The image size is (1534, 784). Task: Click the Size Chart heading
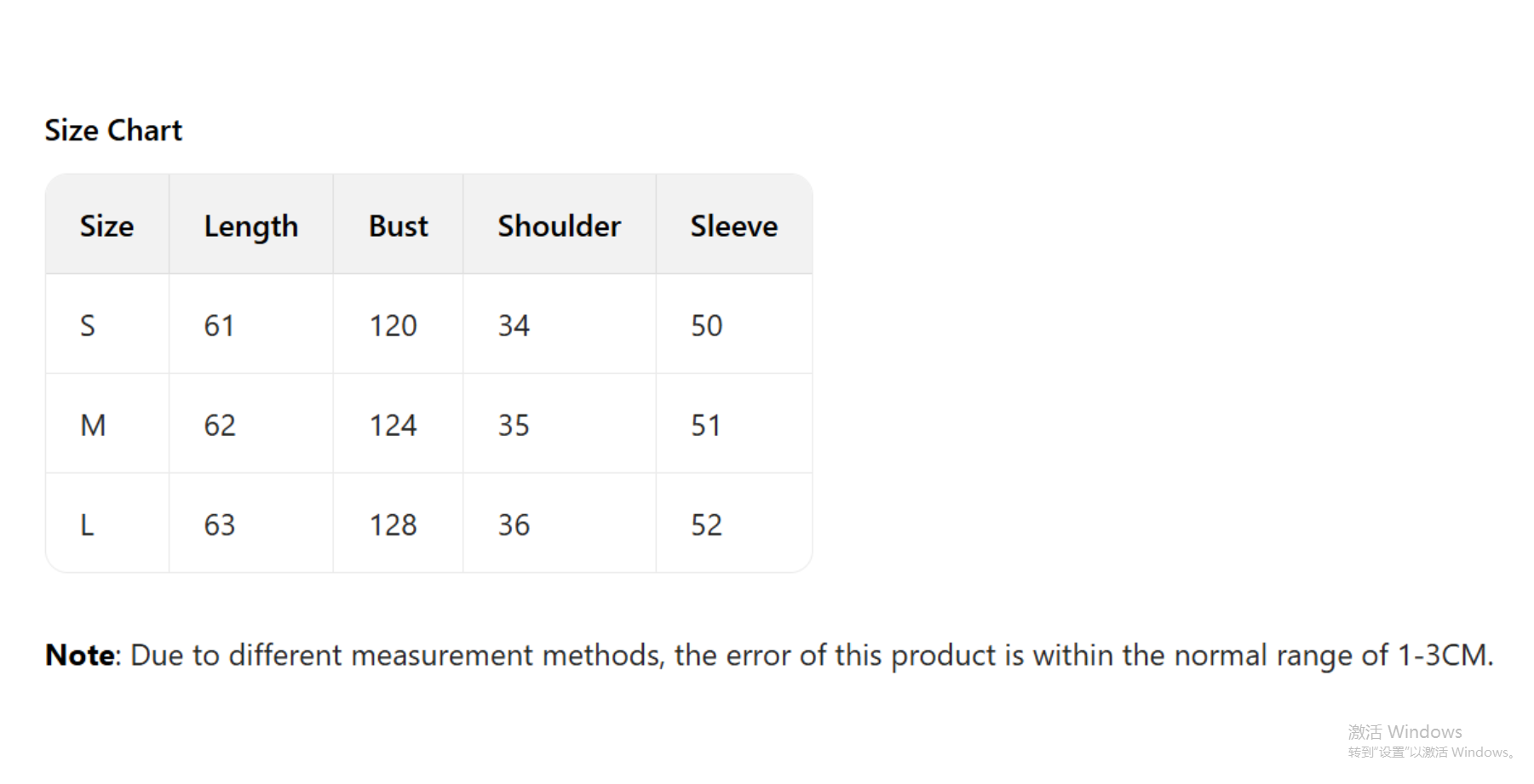click(x=113, y=130)
